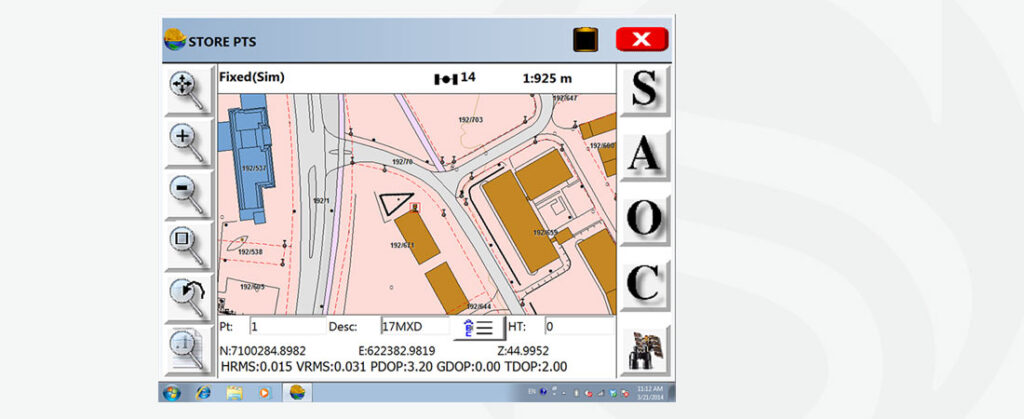
Task: Open the description code list button
Action: click(x=479, y=327)
